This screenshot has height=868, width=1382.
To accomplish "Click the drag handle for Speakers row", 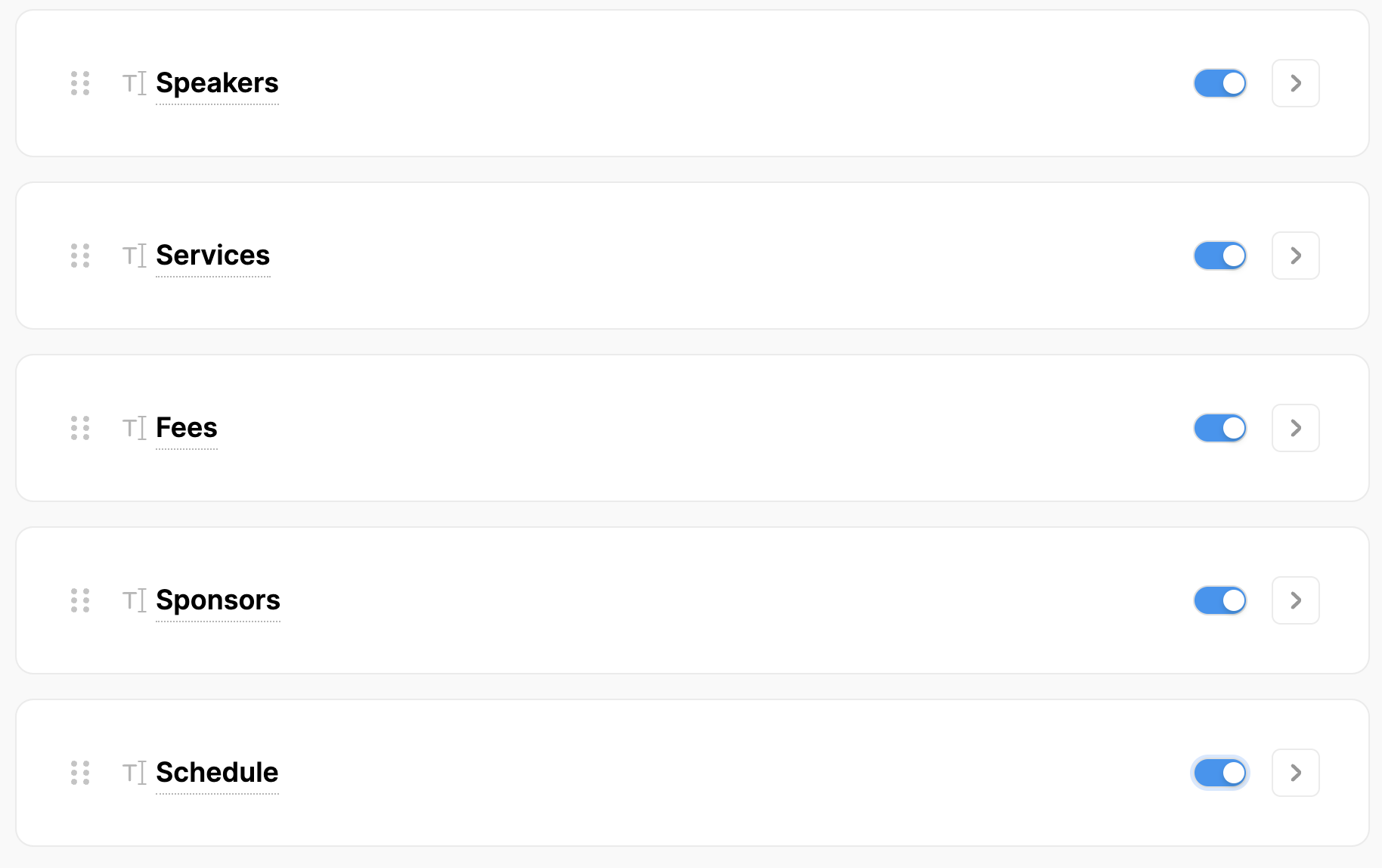I will tap(80, 83).
